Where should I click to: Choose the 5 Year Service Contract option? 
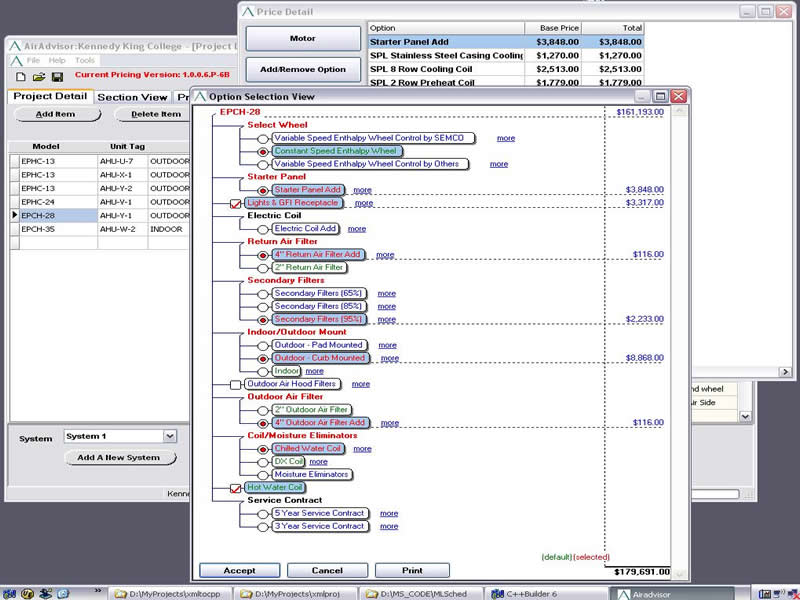point(263,514)
